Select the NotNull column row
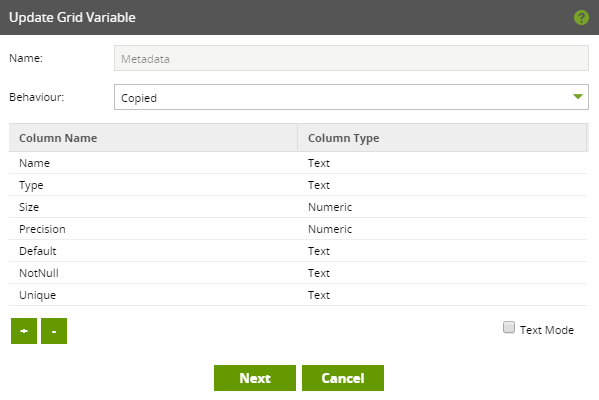This screenshot has width=599, height=400. click(298, 273)
